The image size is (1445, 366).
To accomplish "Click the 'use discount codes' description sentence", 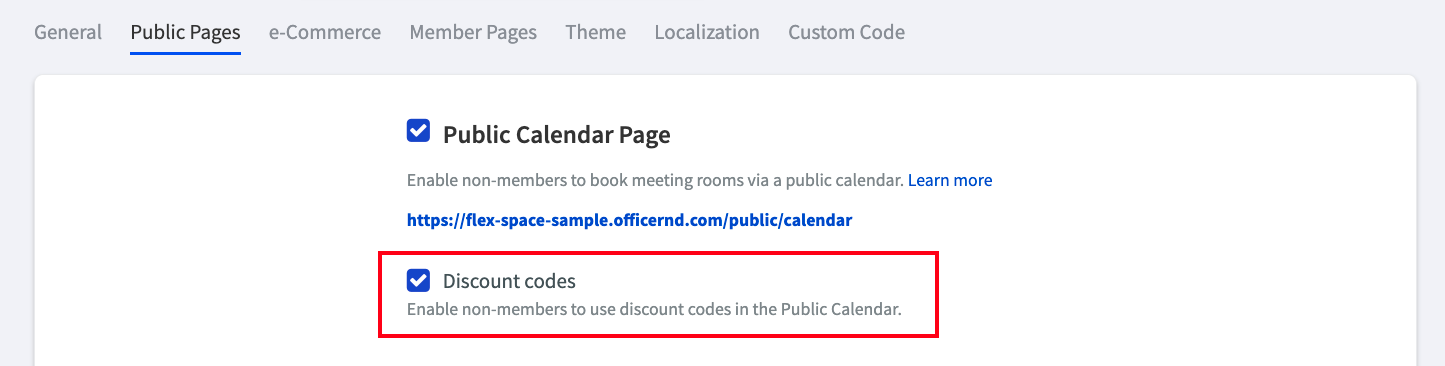I will (x=654, y=309).
